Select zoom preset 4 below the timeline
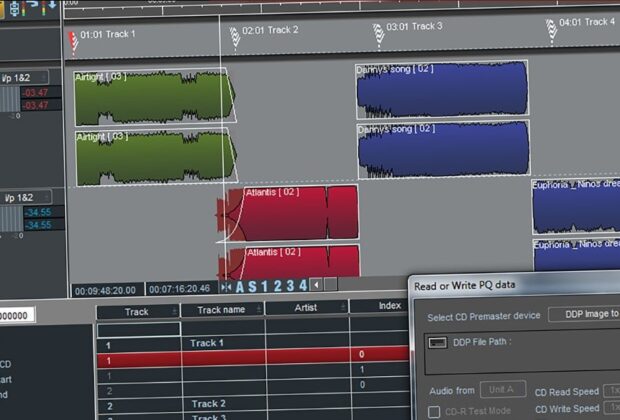The height and width of the screenshot is (420, 620). point(303,286)
